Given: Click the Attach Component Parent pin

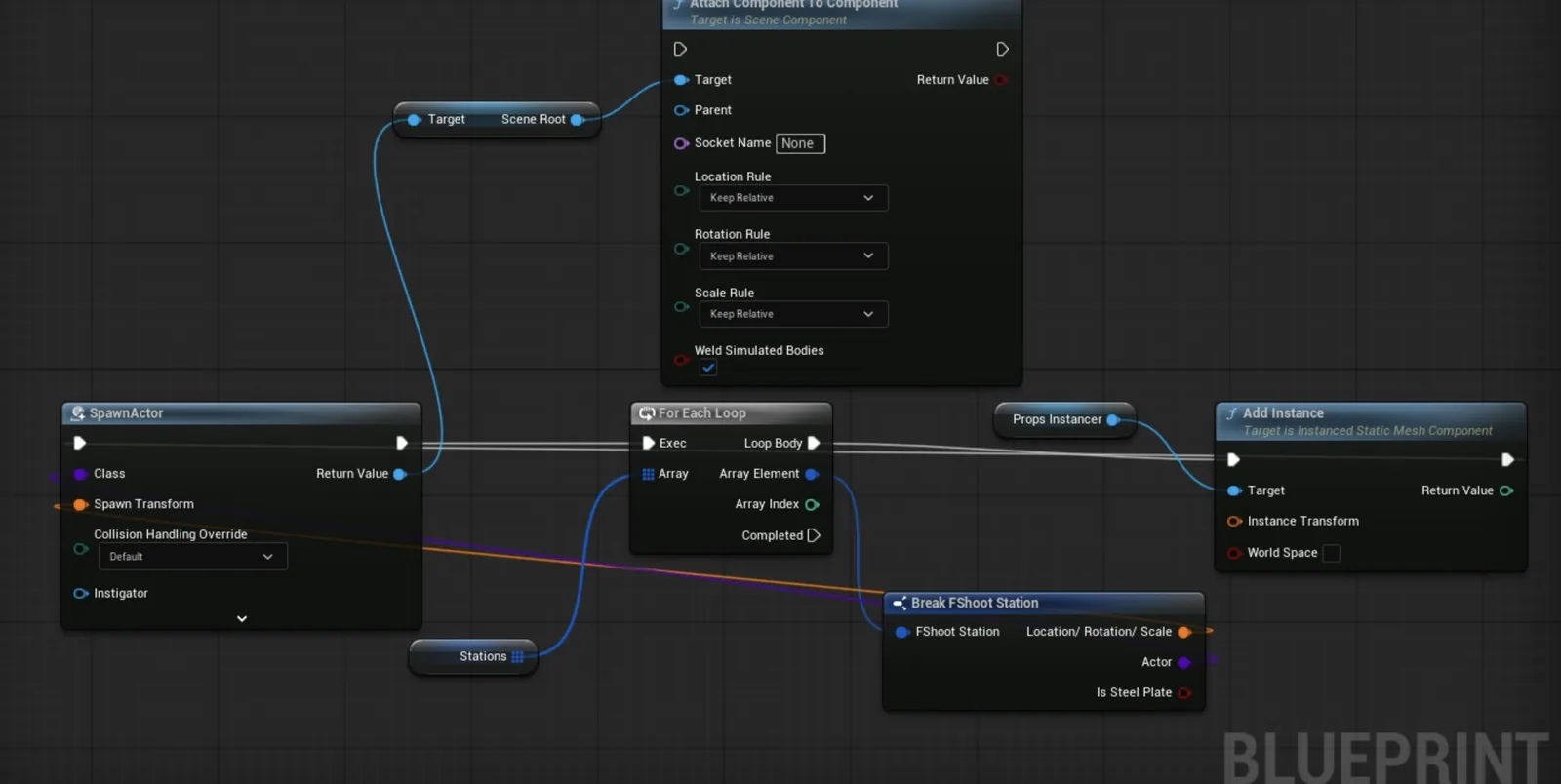Looking at the screenshot, I should 681,110.
